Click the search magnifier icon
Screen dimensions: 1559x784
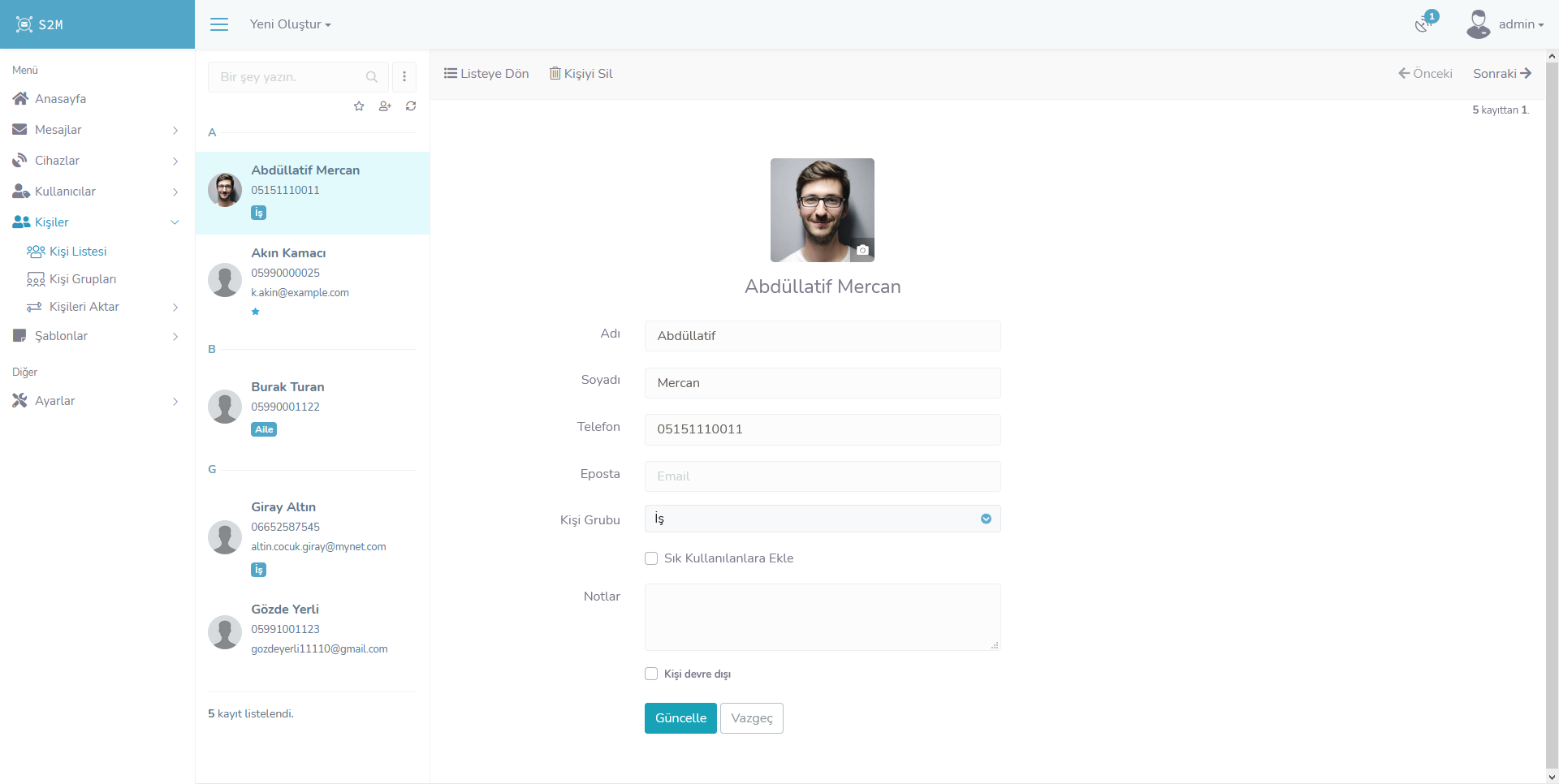372,77
